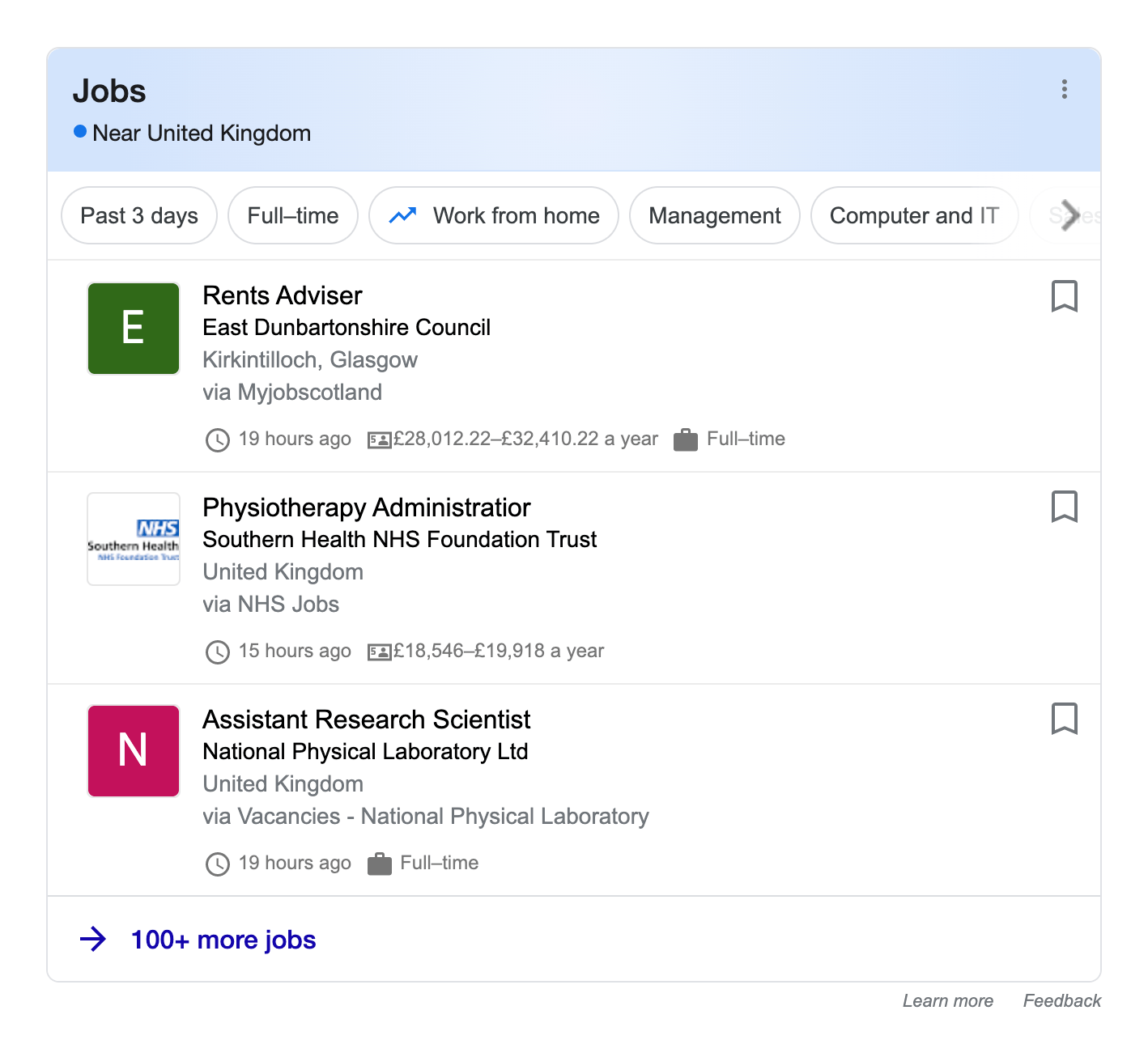Image resolution: width=1148 pixels, height=1057 pixels.
Task: Enable the Full-time filter chip
Action: 293,215
